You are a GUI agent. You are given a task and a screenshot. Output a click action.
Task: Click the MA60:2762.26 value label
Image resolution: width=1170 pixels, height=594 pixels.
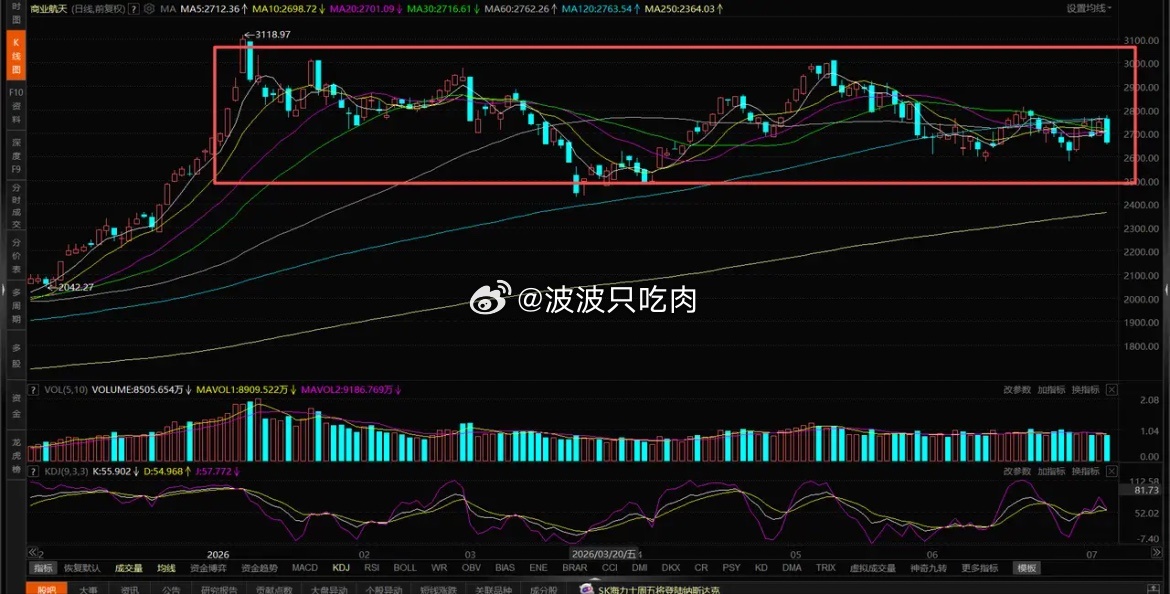[521, 10]
